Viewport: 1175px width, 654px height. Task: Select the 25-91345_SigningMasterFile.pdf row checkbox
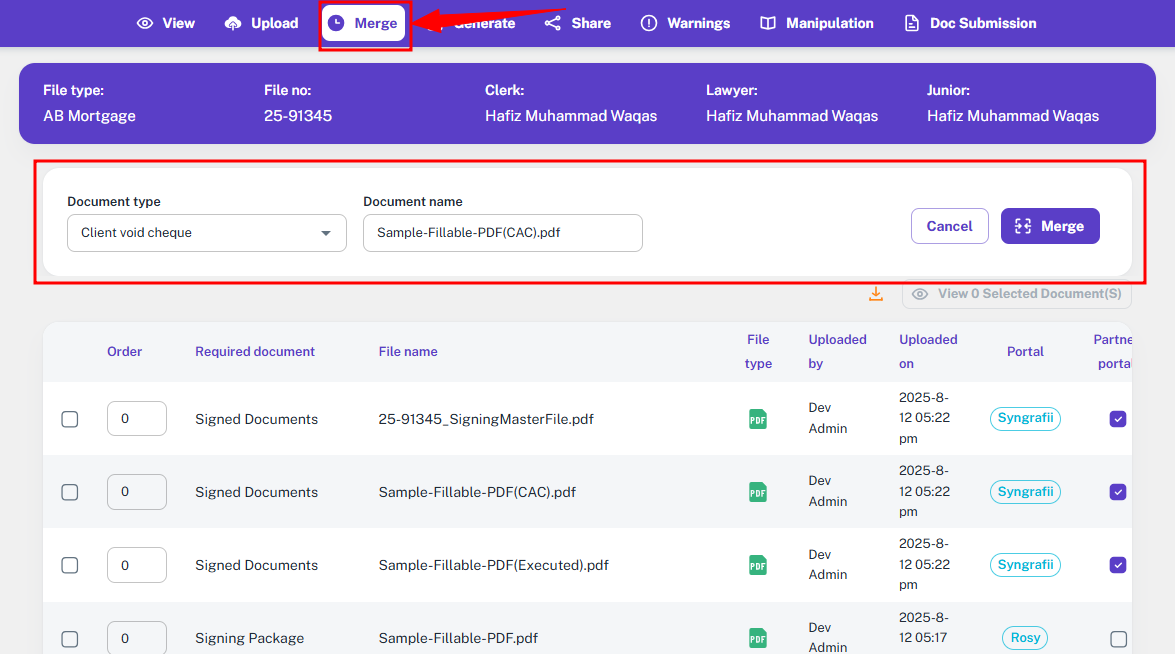(x=70, y=419)
